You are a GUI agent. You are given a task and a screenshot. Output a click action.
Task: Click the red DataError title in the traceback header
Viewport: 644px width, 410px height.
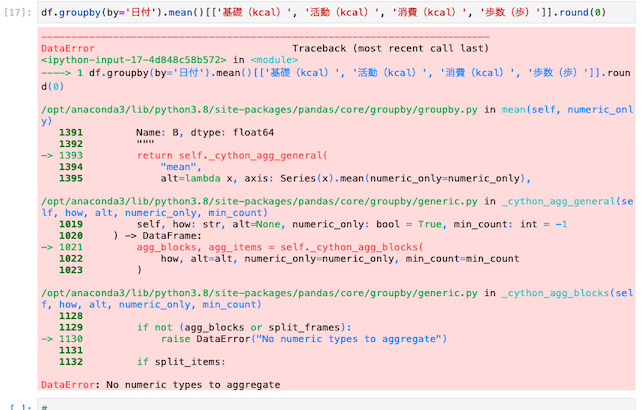(x=68, y=49)
